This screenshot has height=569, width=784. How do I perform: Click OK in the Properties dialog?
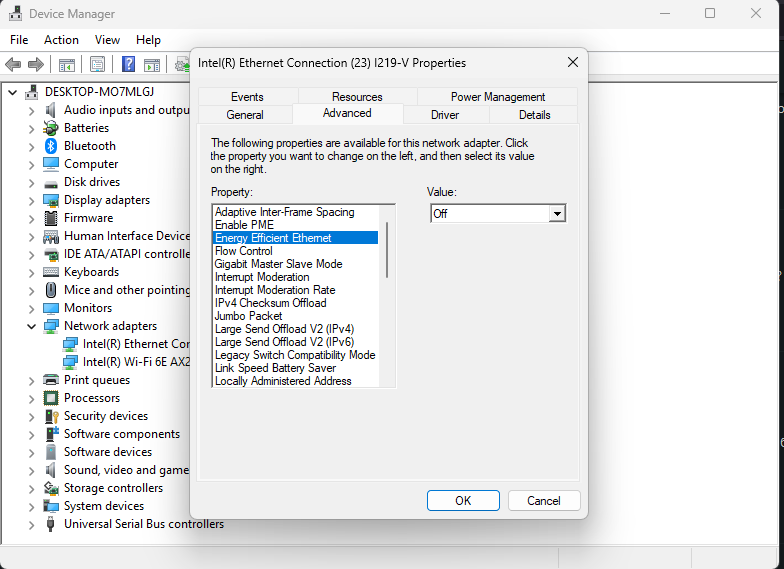[463, 500]
